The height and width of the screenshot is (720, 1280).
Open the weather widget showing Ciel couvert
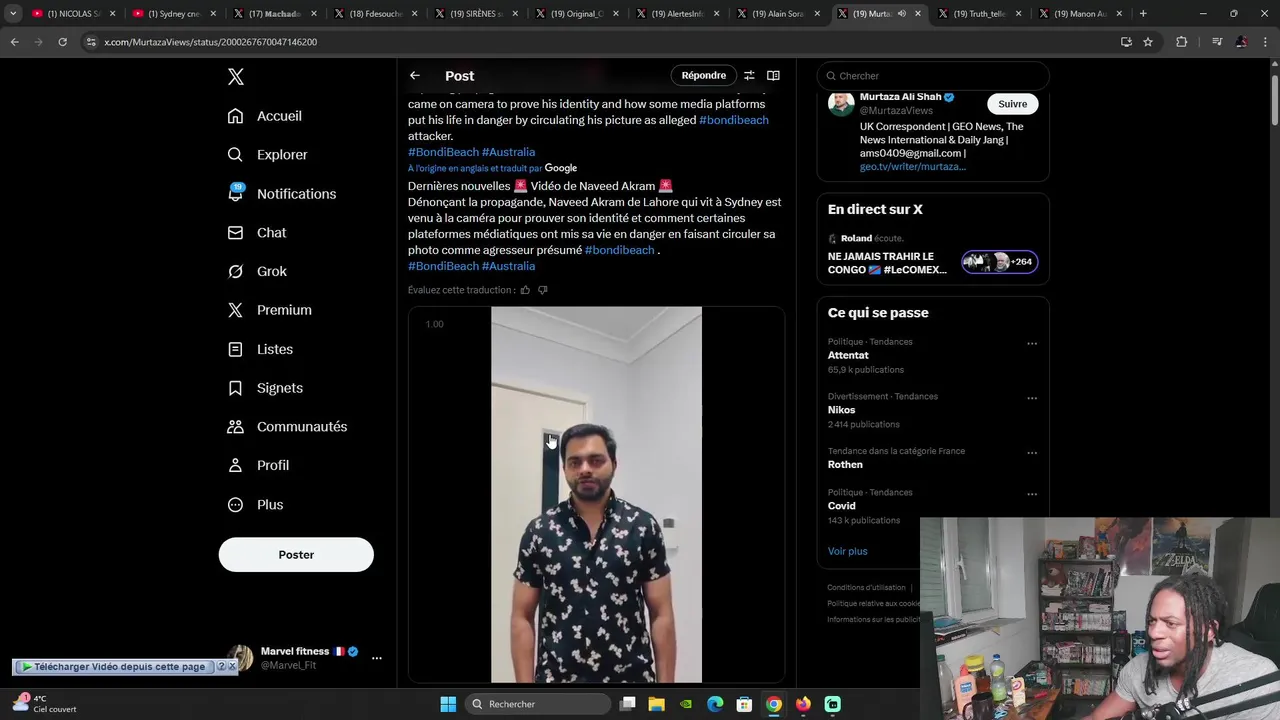[x=45, y=704]
